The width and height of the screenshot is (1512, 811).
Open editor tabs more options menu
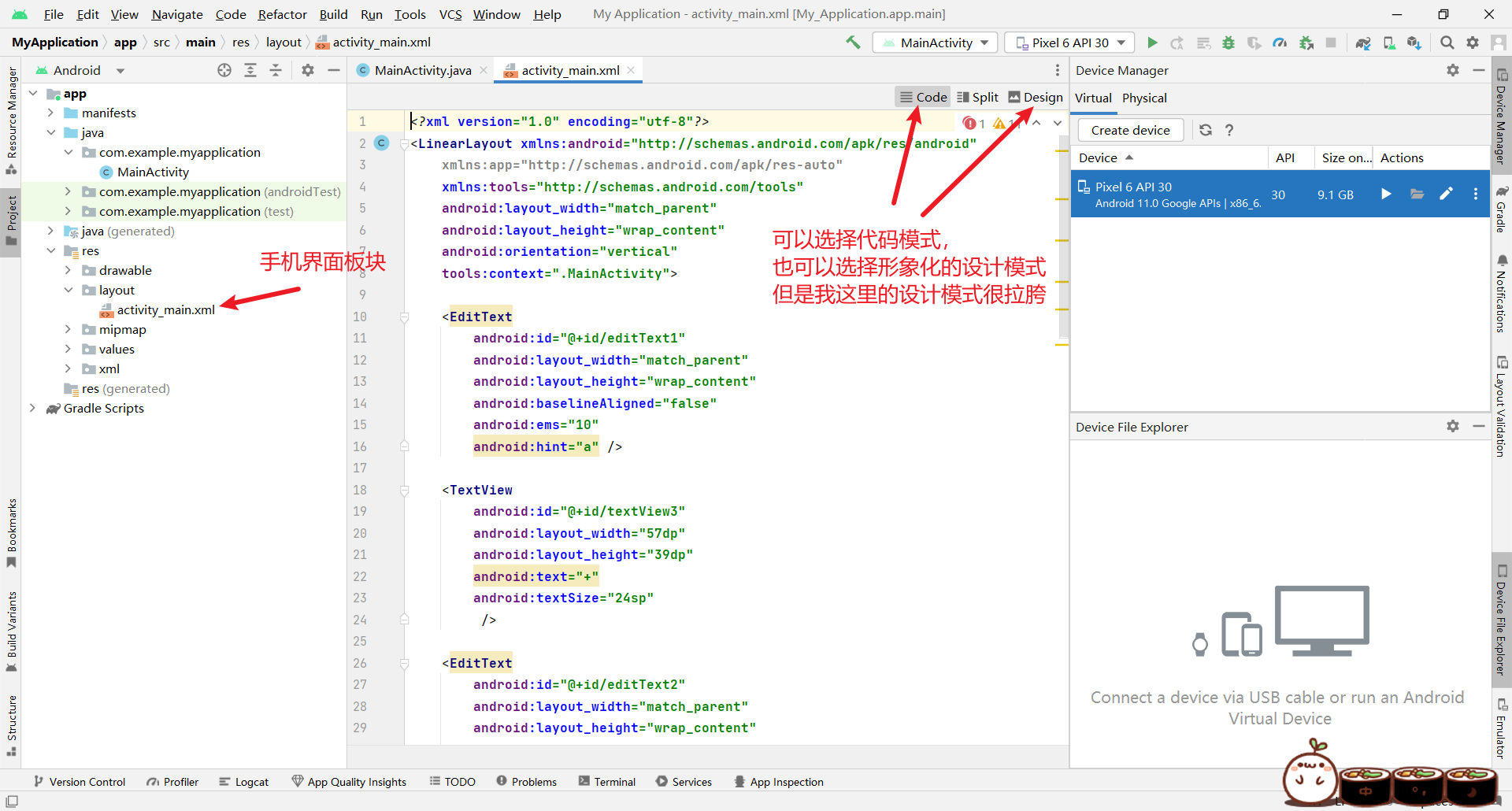[1058, 70]
